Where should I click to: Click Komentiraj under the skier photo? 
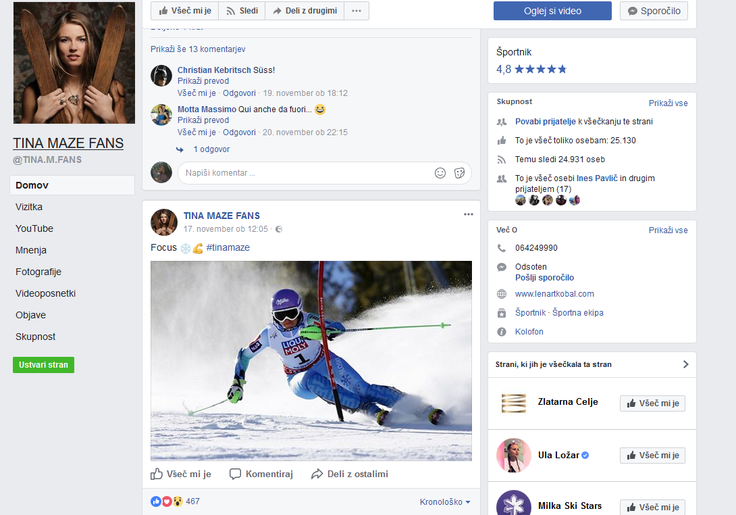click(x=261, y=474)
